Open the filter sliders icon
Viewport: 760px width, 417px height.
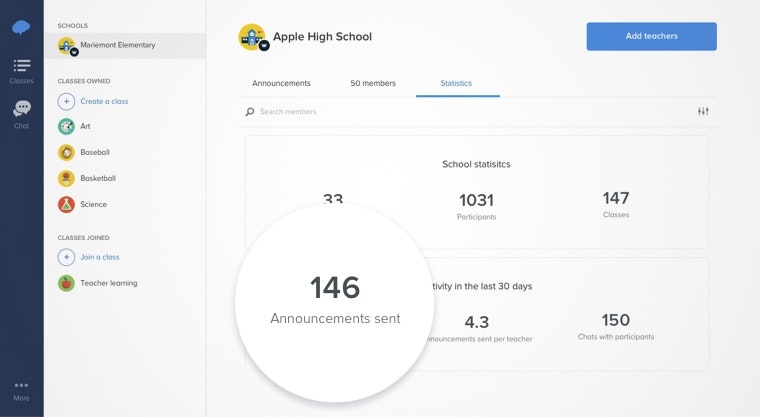point(703,112)
